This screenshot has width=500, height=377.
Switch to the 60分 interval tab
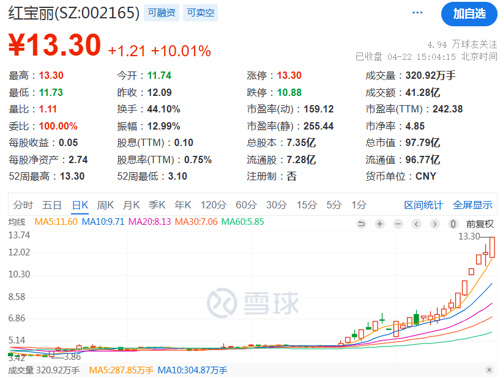click(x=246, y=205)
